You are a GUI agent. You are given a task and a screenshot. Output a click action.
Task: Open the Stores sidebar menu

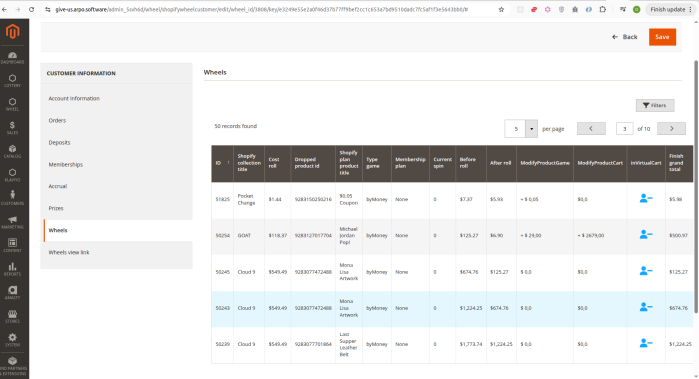coord(12,317)
